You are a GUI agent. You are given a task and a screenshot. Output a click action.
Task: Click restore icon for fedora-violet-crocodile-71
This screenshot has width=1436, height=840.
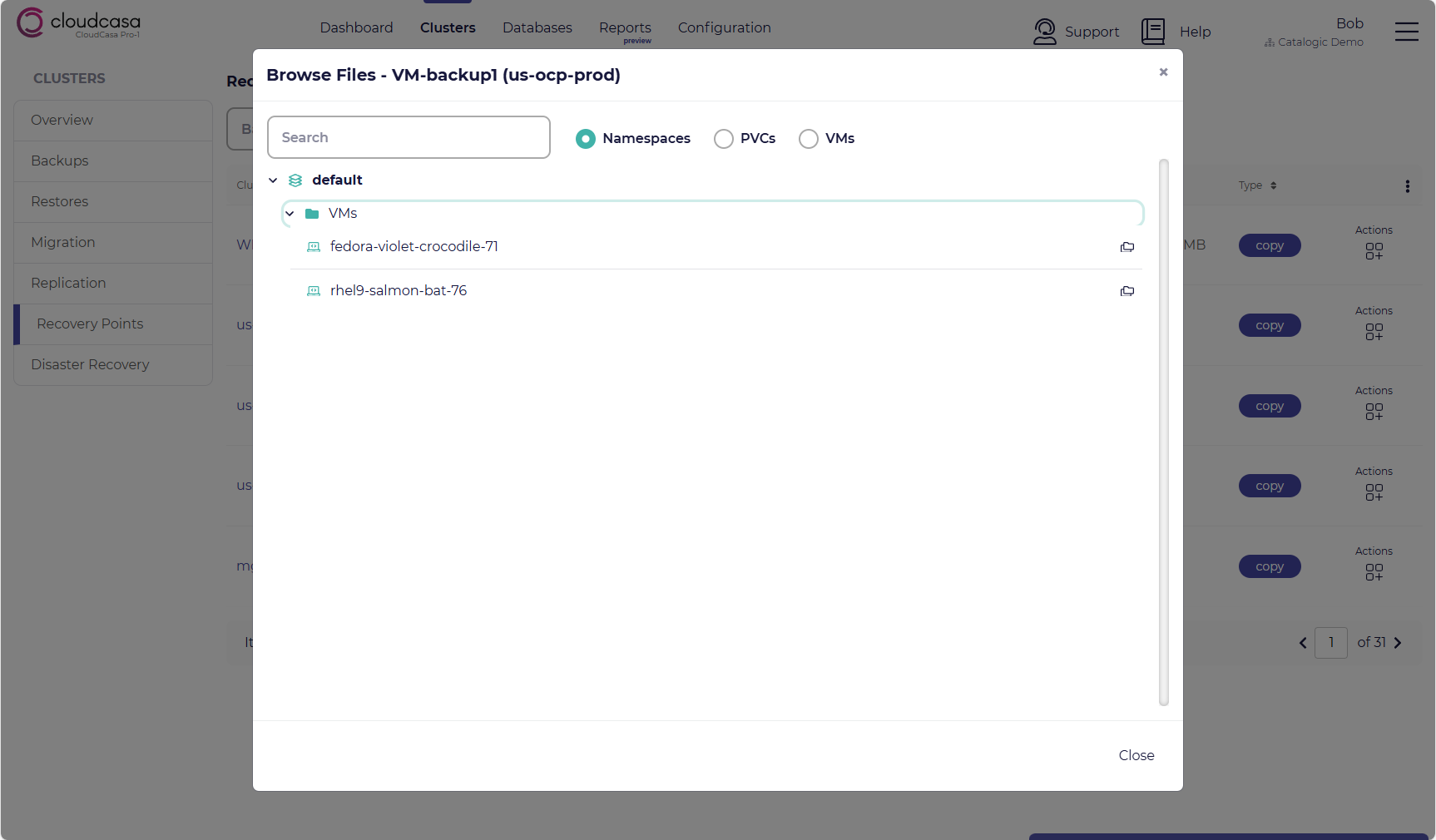click(1127, 247)
